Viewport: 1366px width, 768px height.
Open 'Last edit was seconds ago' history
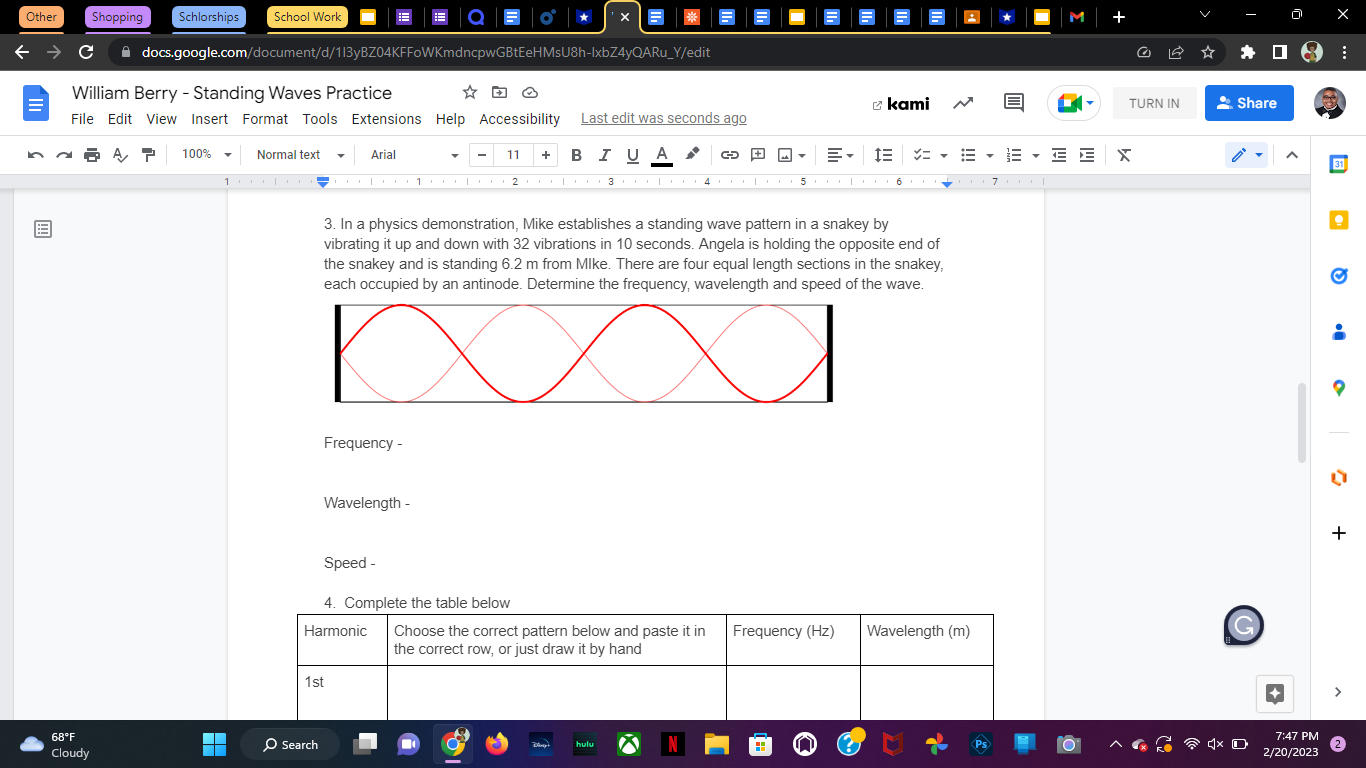[664, 118]
